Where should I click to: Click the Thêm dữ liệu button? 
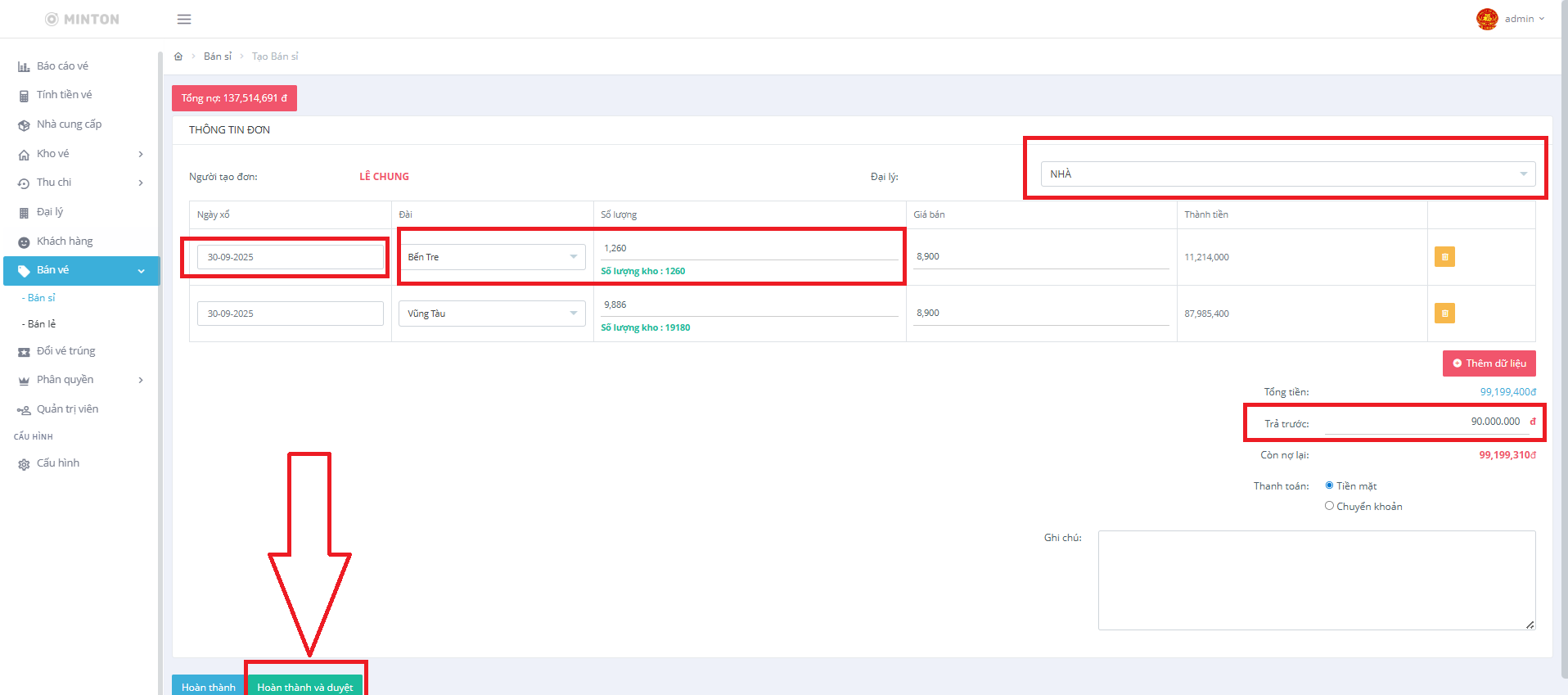coord(1489,363)
